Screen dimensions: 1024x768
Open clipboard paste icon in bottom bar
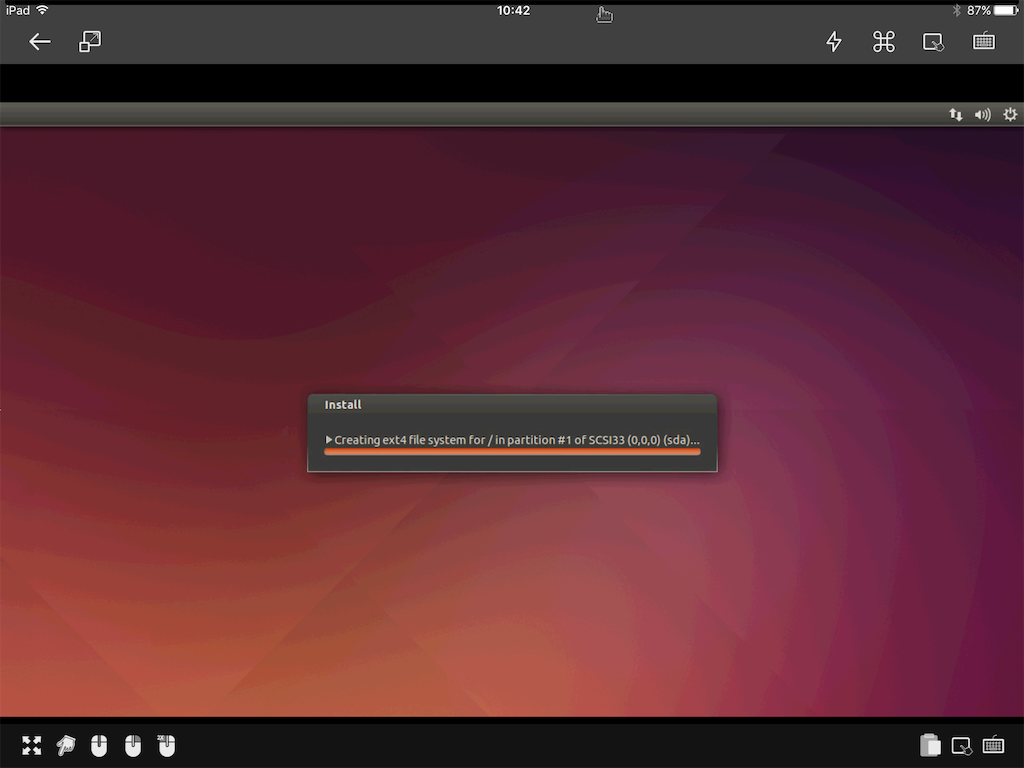930,745
